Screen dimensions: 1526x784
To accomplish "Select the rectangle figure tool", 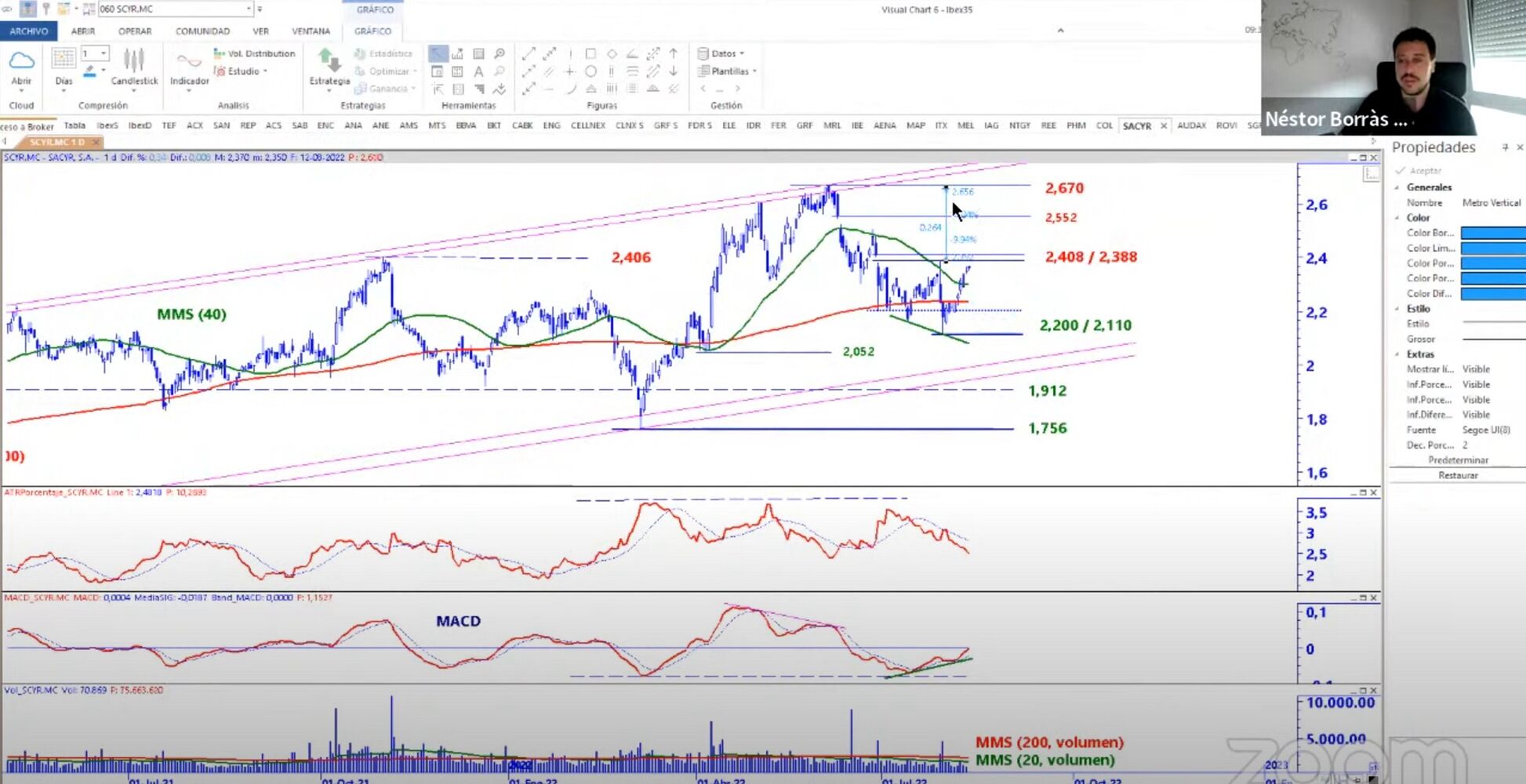I will point(590,54).
